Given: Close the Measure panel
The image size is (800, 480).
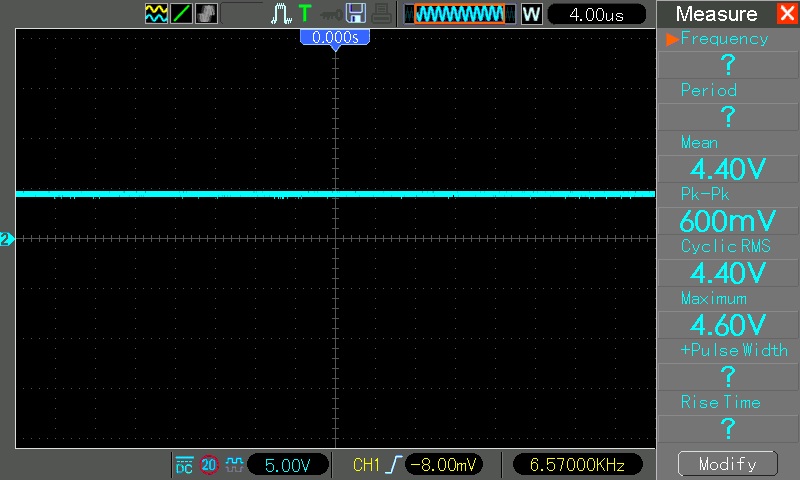Looking at the screenshot, I should point(786,14).
